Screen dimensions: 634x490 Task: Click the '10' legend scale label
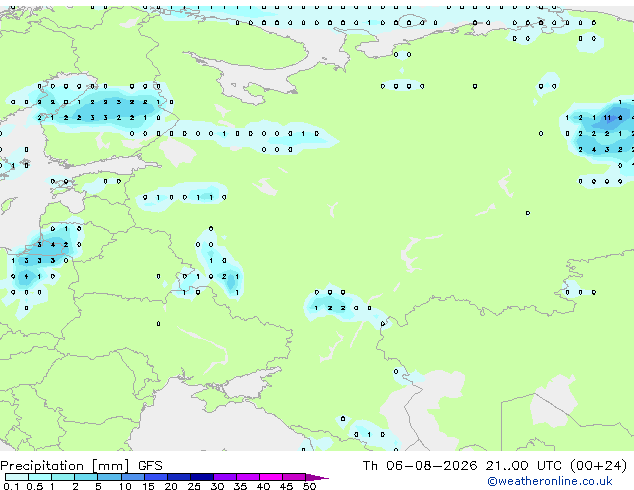[125, 486]
